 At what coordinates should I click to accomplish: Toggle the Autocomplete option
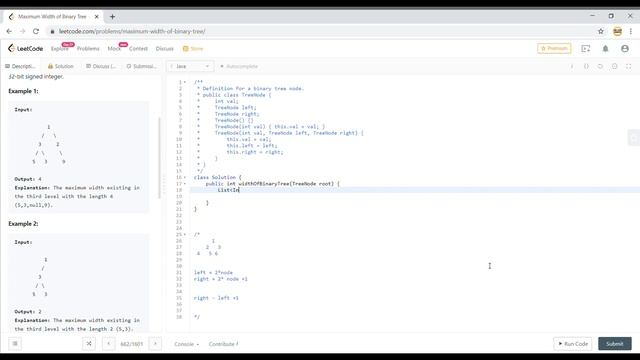pyautogui.click(x=239, y=66)
